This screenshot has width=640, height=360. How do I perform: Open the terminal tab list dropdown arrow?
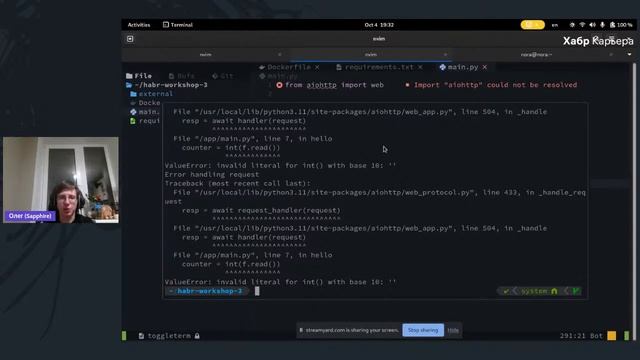(629, 54)
